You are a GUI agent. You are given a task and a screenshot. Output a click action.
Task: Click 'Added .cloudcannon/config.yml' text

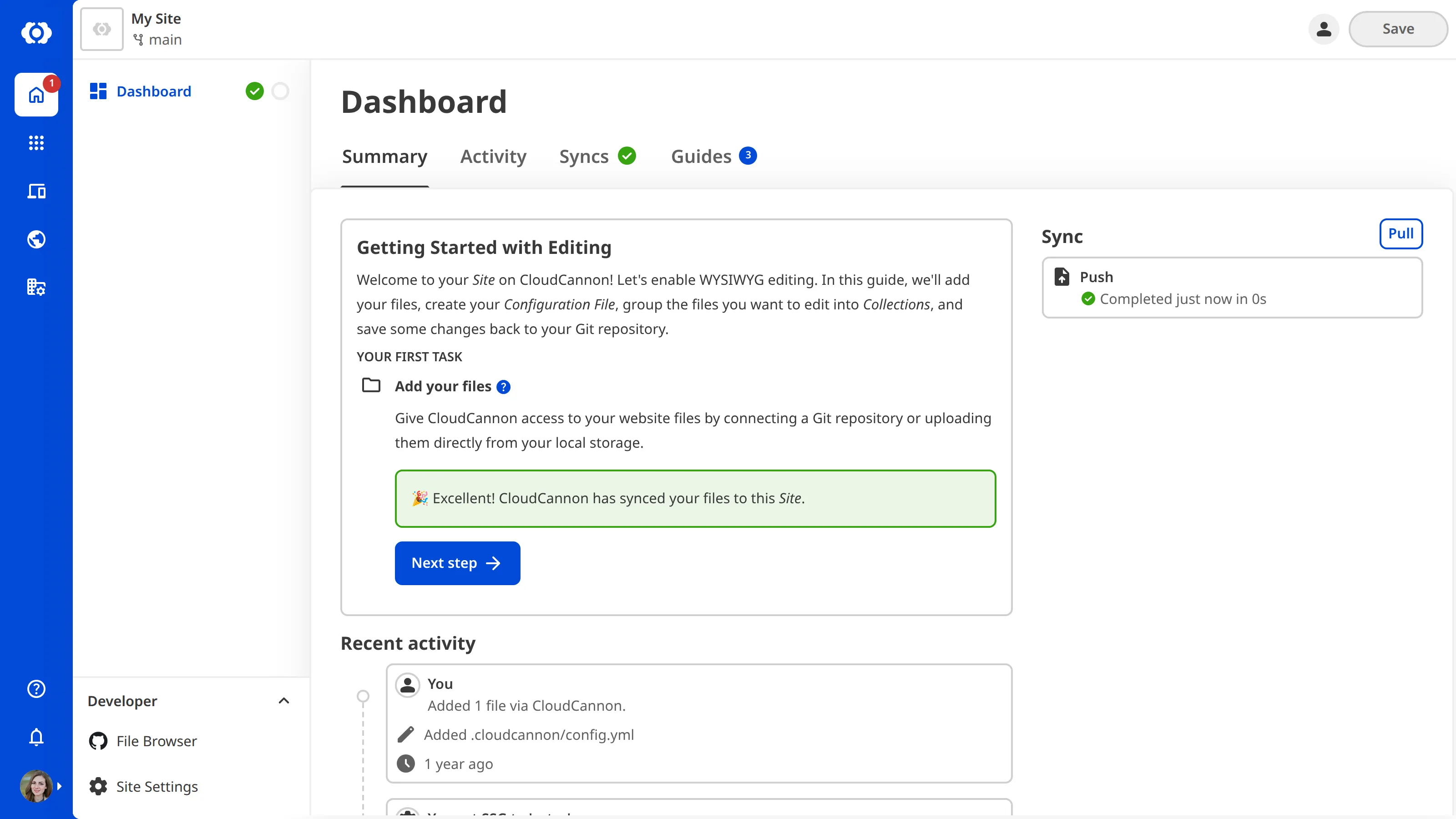tap(529, 735)
